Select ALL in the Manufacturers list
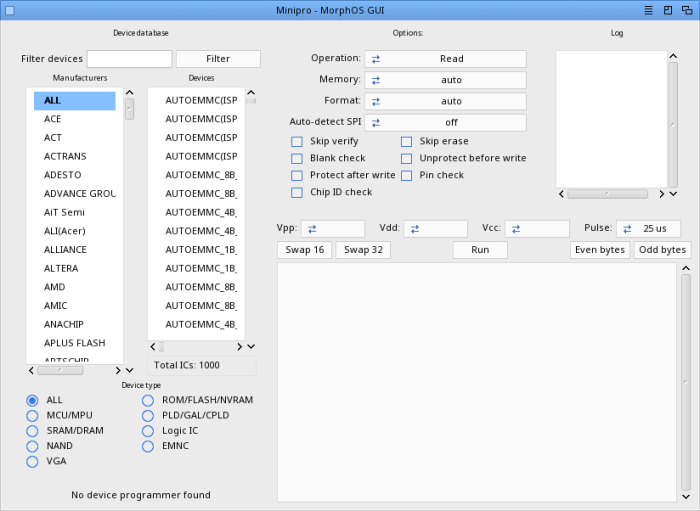700x511 pixels. point(75,100)
